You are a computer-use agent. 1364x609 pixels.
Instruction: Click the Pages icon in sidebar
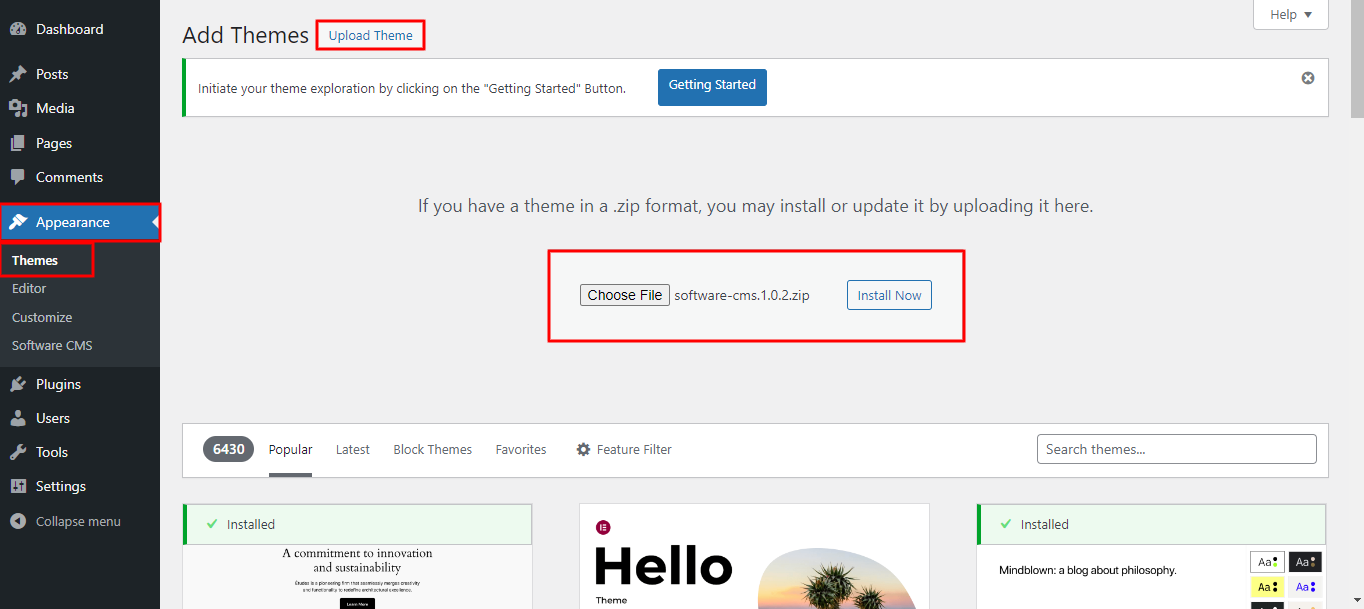click(x=18, y=143)
